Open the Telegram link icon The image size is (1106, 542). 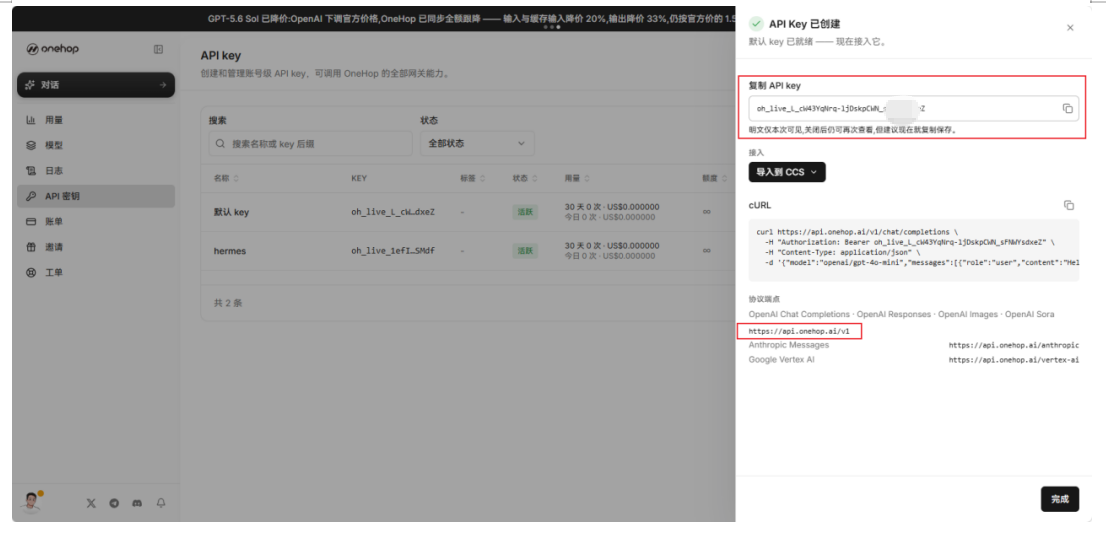pyautogui.click(x=114, y=503)
